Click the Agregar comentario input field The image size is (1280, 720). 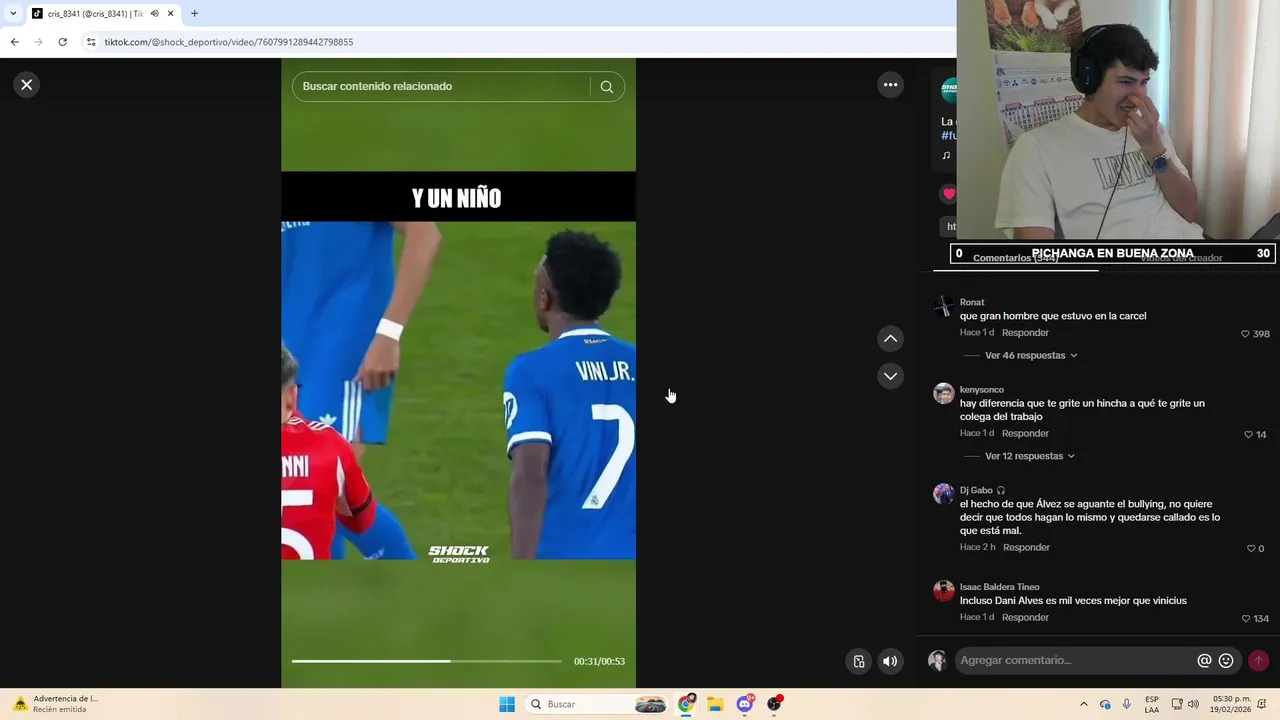point(1075,660)
